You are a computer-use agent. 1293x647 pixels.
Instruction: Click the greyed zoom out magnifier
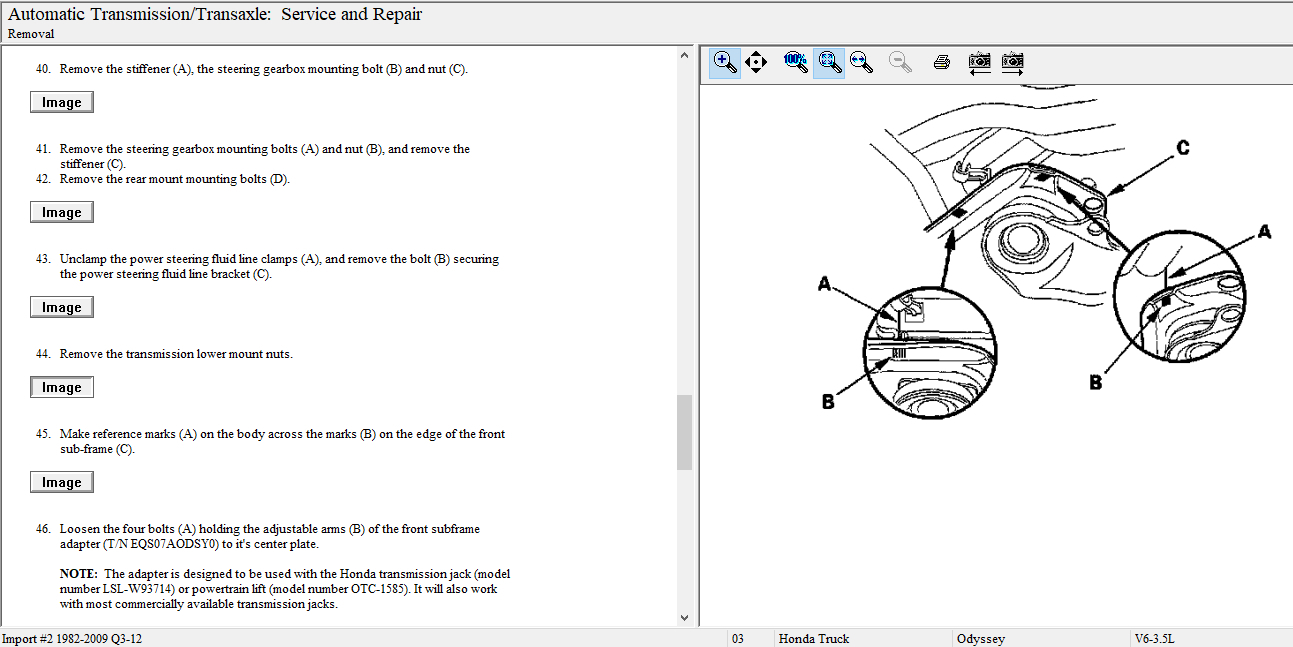click(901, 62)
